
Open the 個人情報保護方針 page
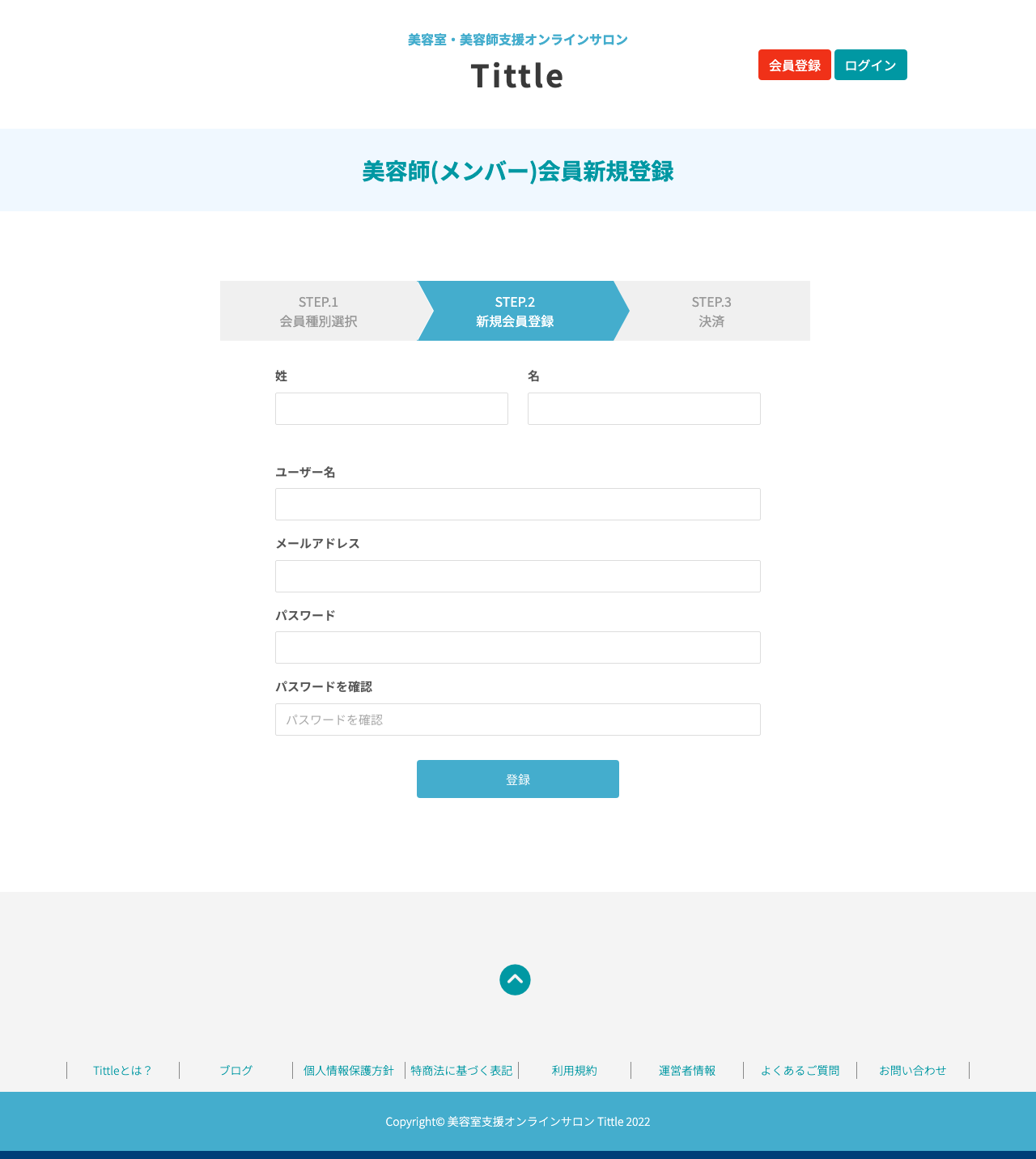pos(348,1070)
